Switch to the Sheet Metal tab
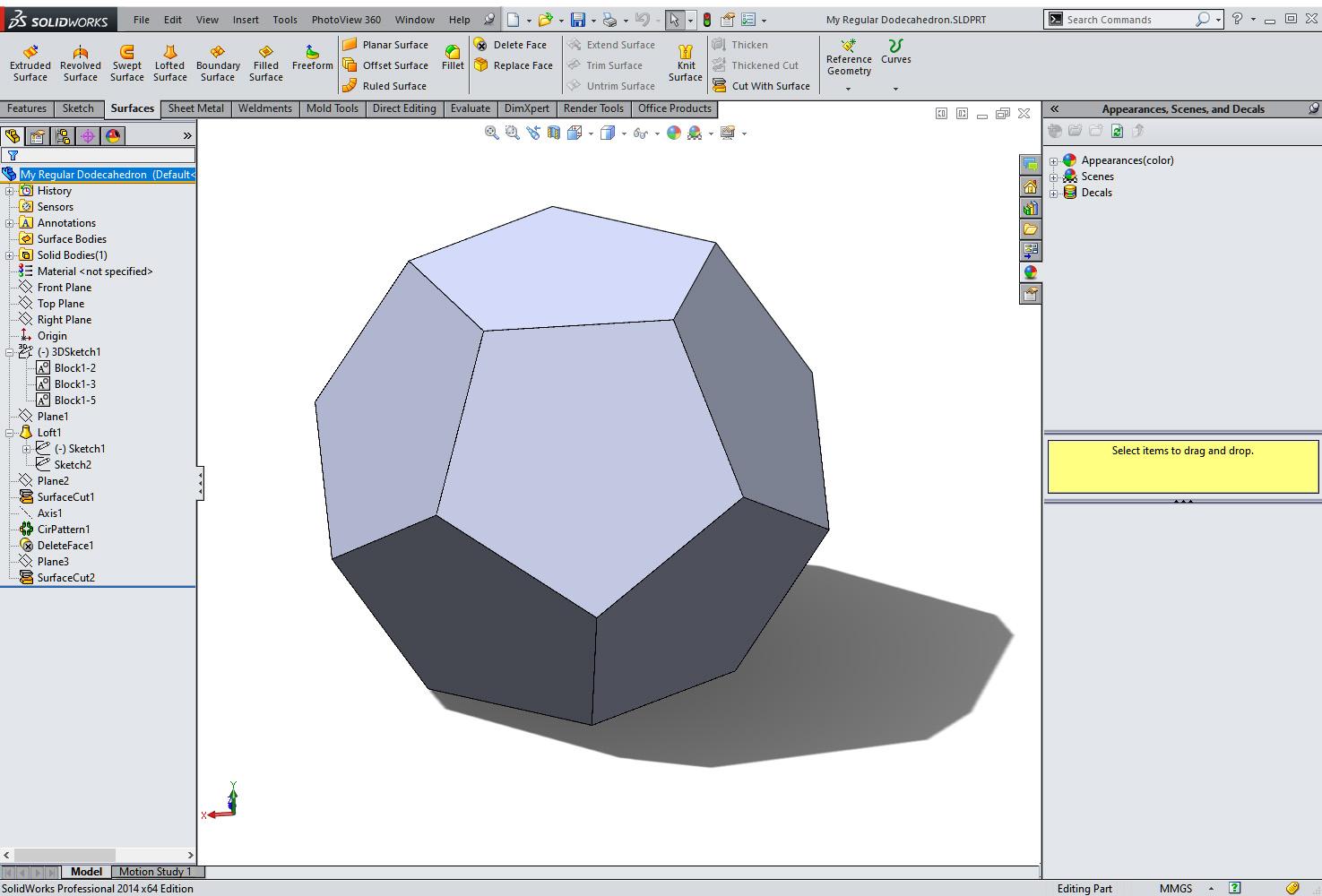The width and height of the screenshot is (1322, 896). (195, 108)
